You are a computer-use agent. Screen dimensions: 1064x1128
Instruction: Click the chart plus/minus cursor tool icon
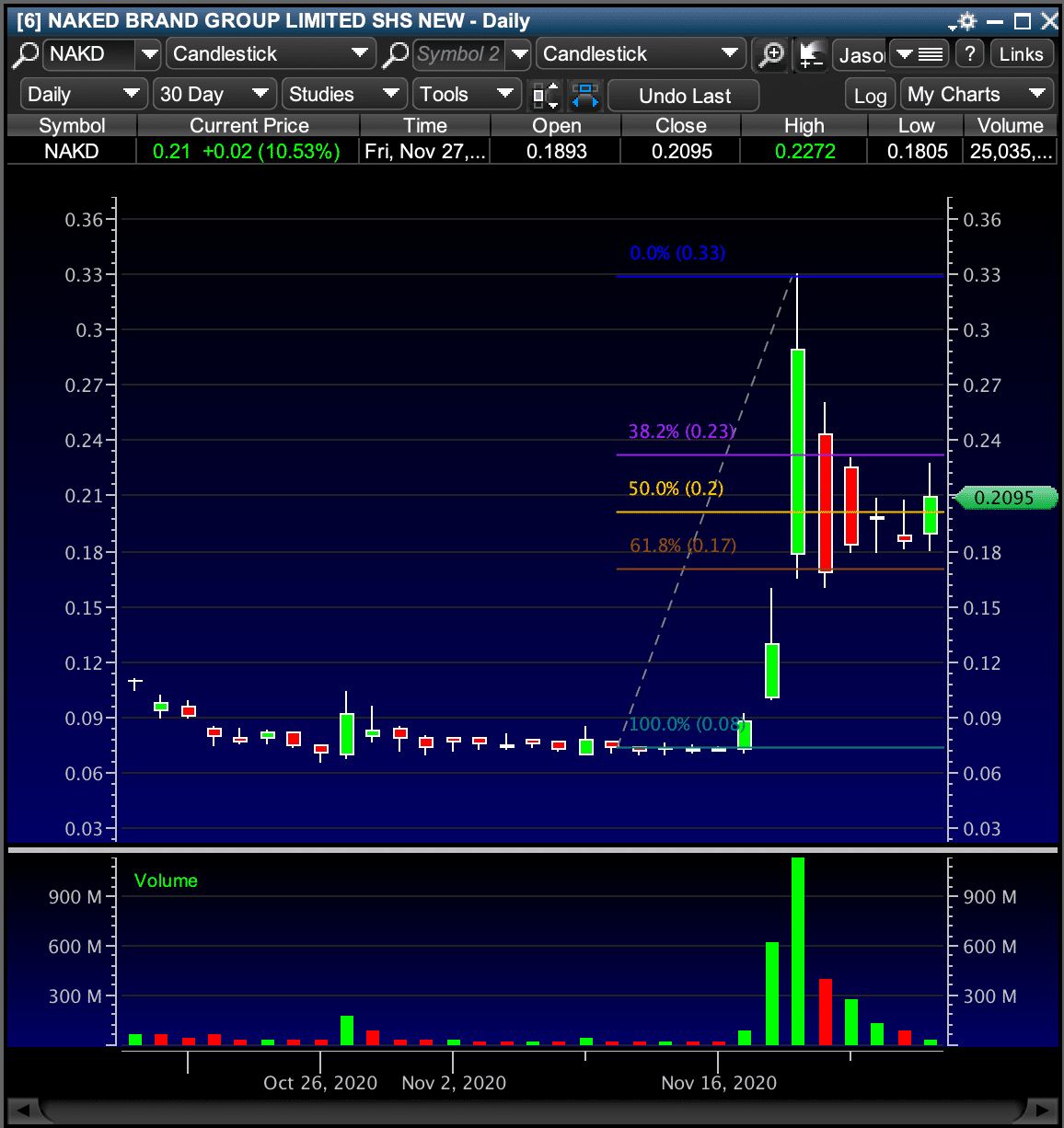click(x=810, y=54)
